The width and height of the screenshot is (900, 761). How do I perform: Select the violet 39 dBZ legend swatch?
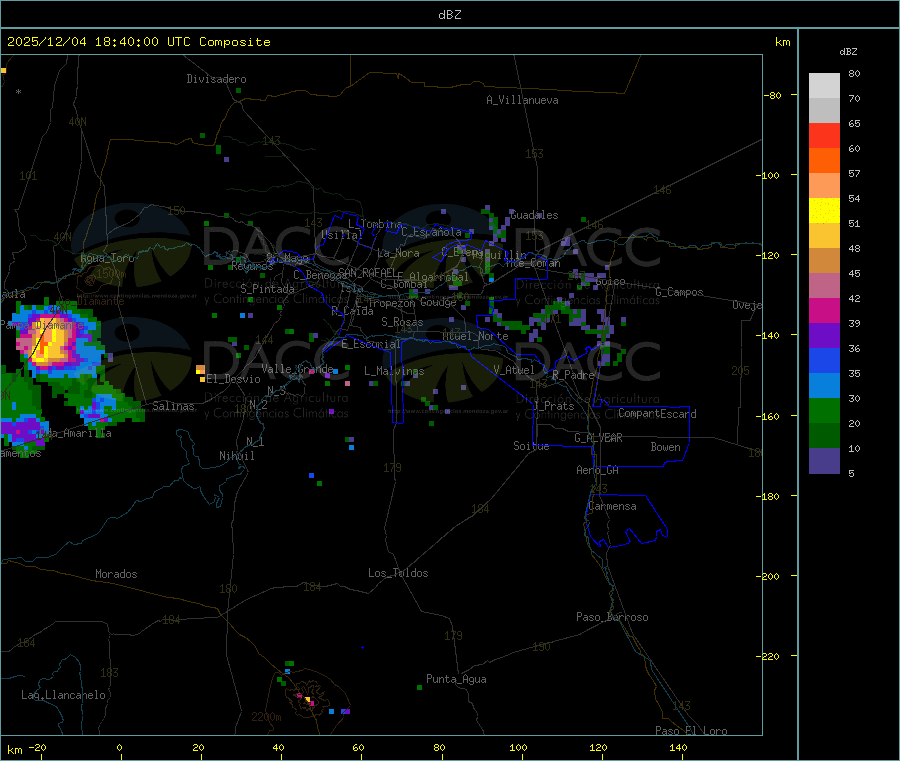pos(824,335)
